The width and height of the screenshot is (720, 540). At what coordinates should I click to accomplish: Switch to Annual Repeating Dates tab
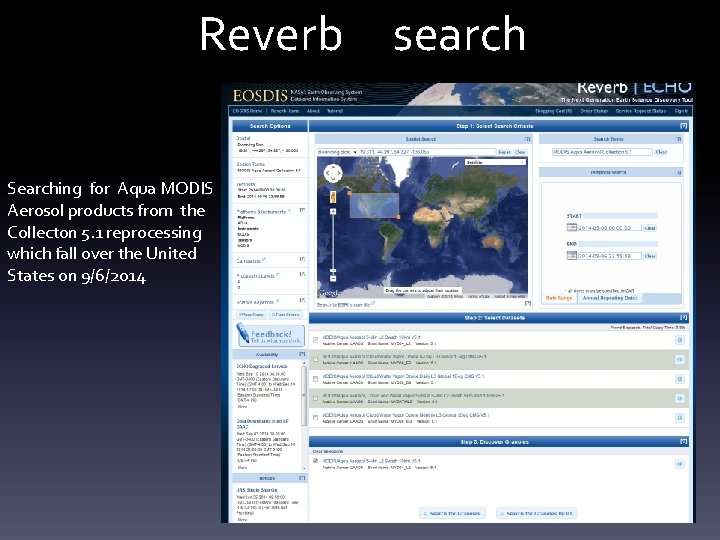610,298
